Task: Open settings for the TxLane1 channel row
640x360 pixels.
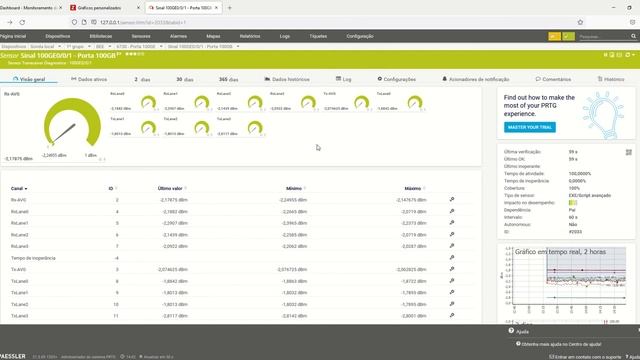Action: click(x=452, y=292)
